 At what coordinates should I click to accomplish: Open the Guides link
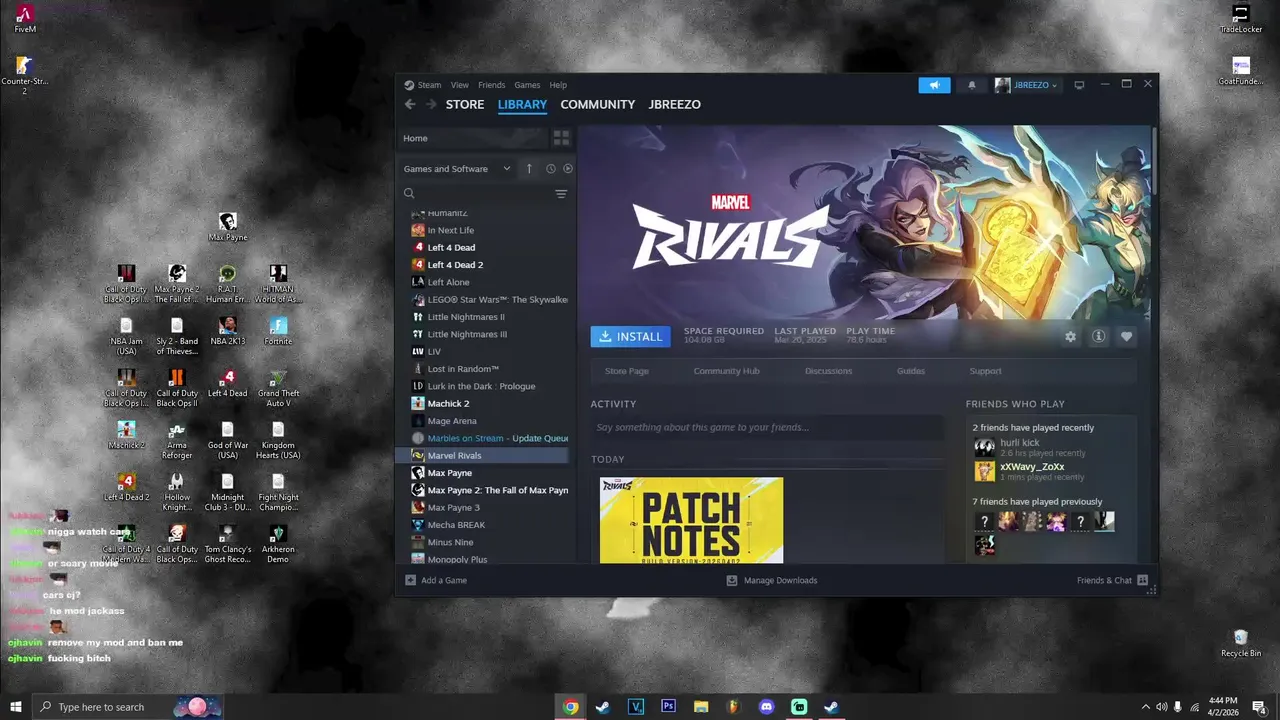(x=911, y=371)
